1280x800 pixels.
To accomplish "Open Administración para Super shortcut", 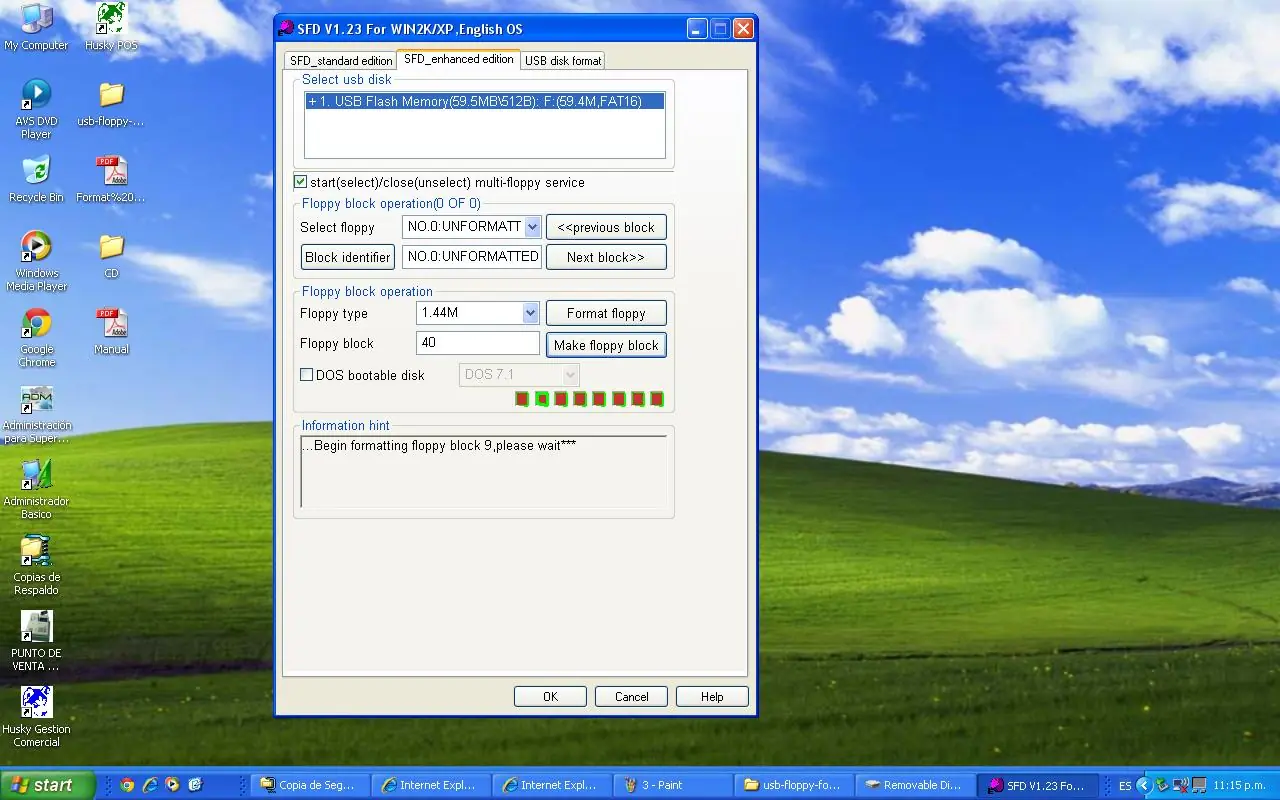I will [x=36, y=413].
